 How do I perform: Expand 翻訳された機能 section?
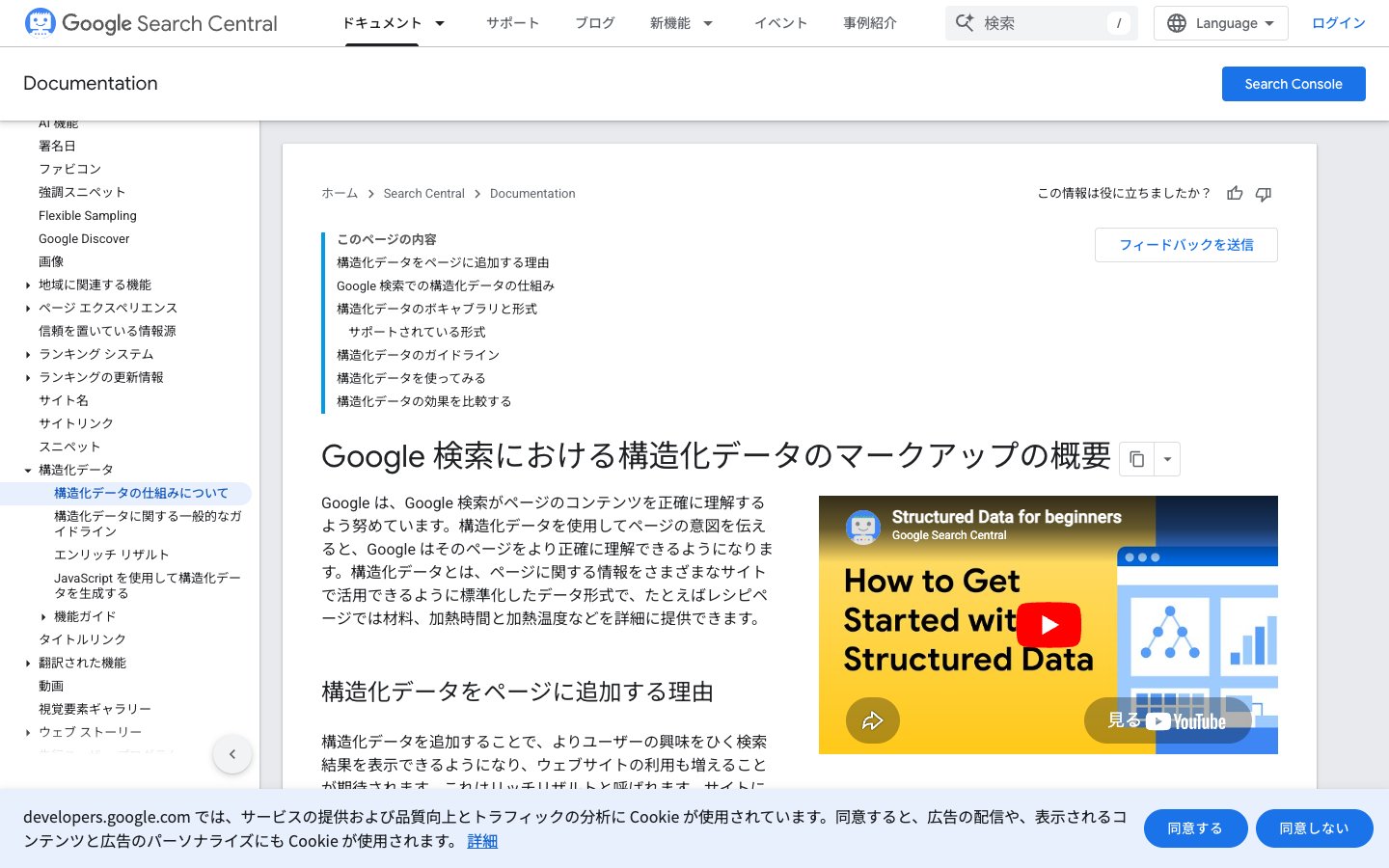[28, 664]
